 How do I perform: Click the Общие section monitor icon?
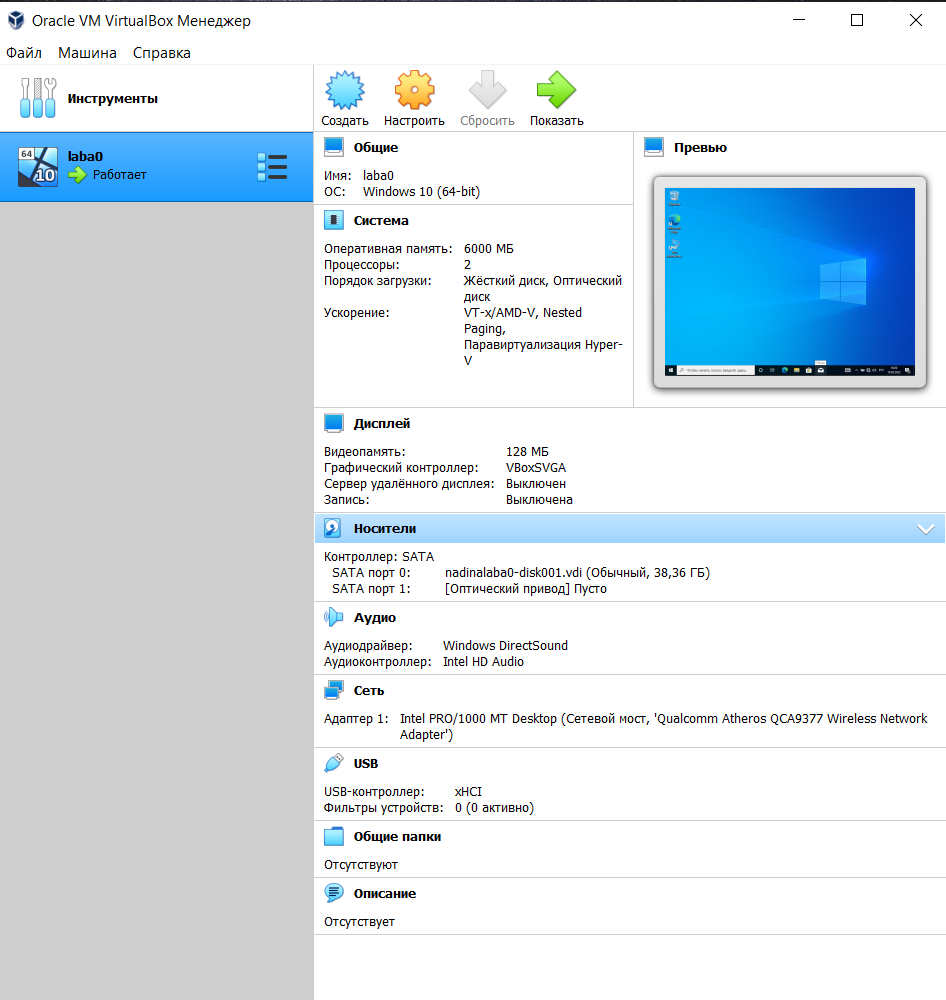pyautogui.click(x=334, y=147)
